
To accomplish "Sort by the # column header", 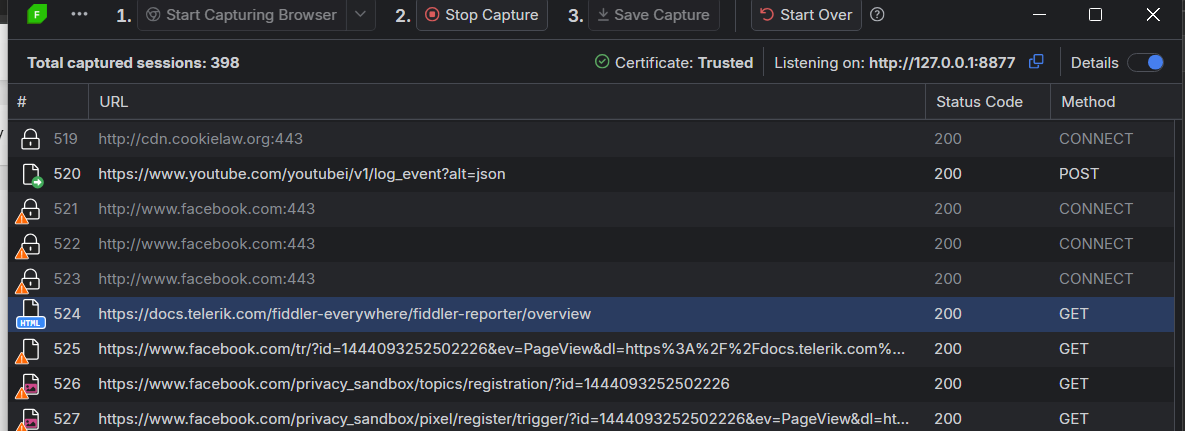I will click(48, 101).
